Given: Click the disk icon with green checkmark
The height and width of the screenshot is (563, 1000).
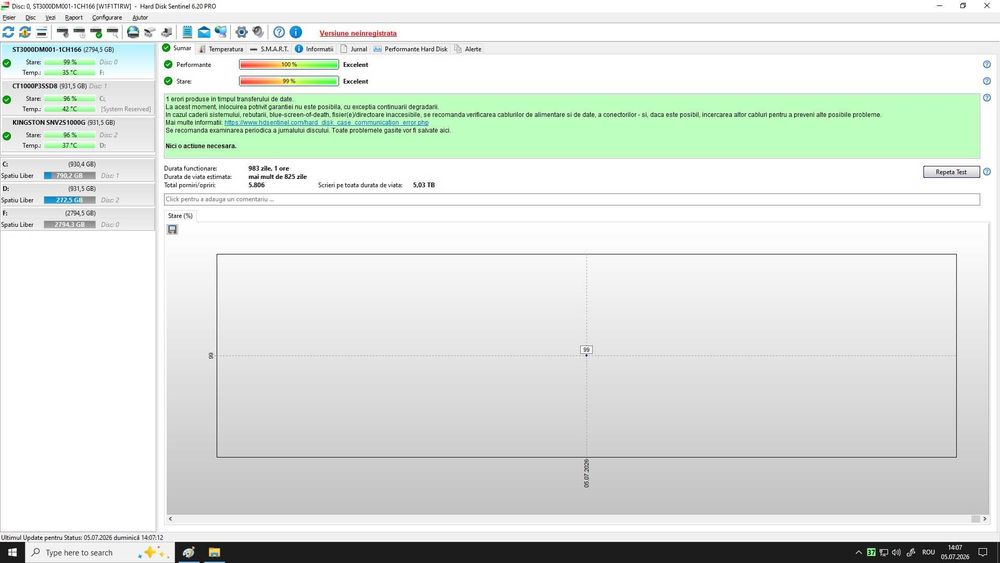Looking at the screenshot, I should pos(96,32).
